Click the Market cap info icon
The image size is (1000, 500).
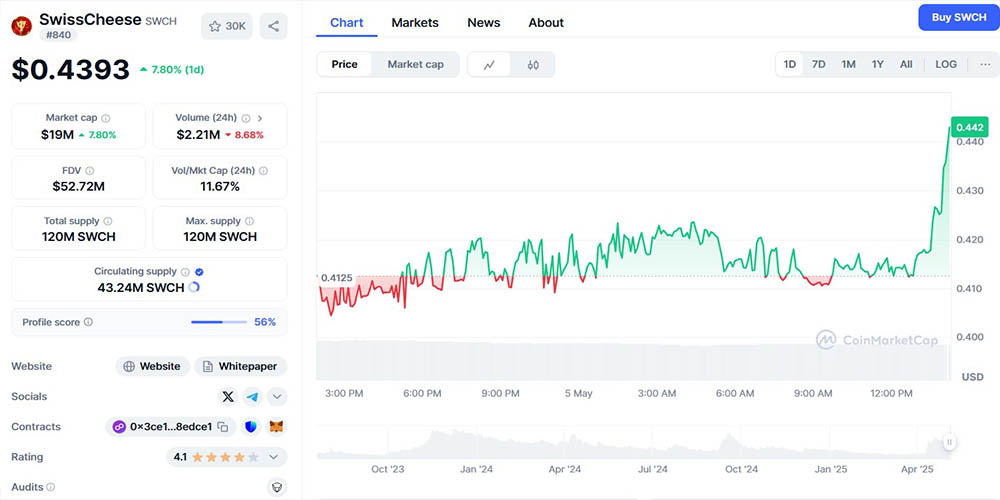(x=106, y=118)
